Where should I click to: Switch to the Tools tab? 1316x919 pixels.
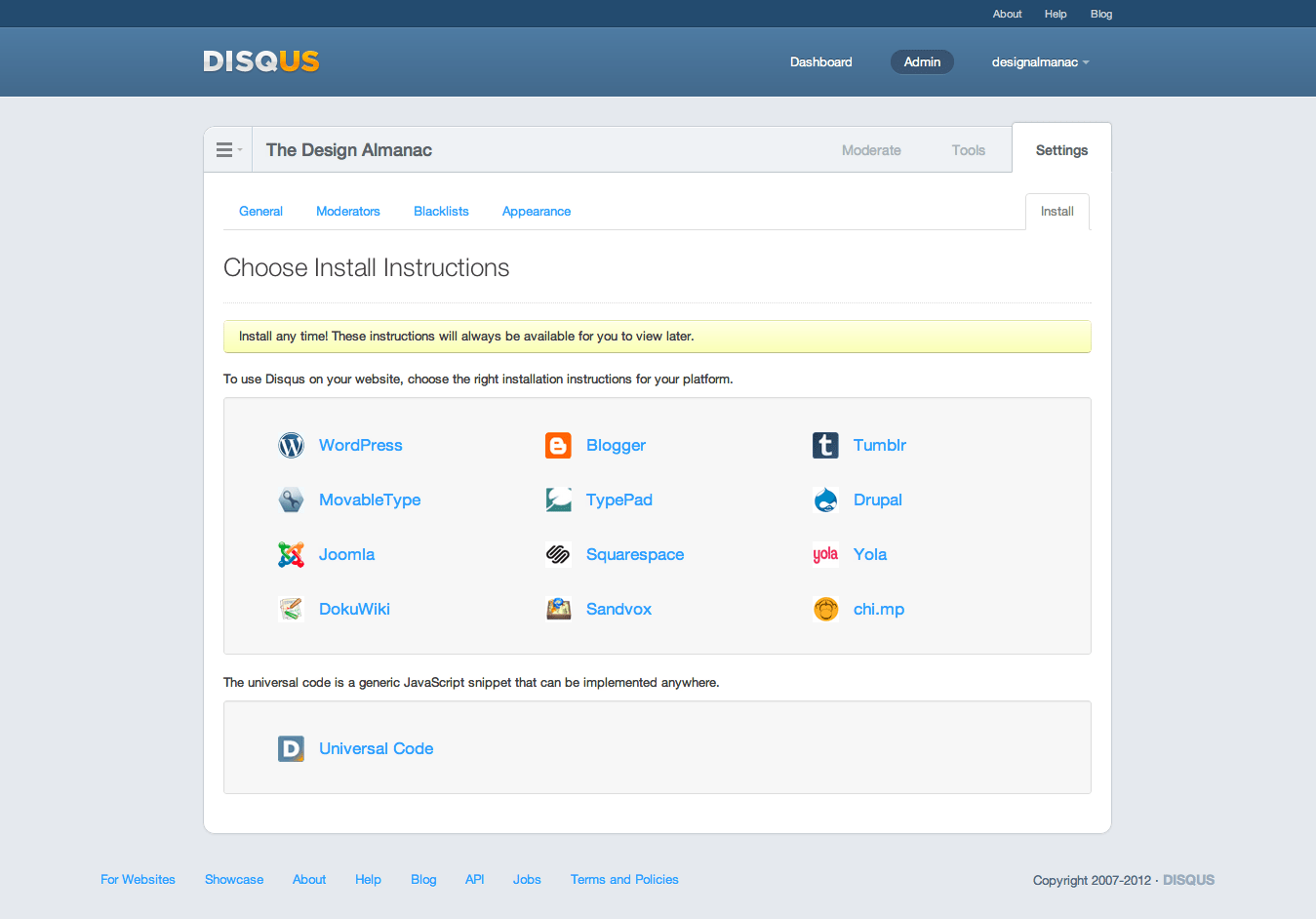tap(969, 150)
